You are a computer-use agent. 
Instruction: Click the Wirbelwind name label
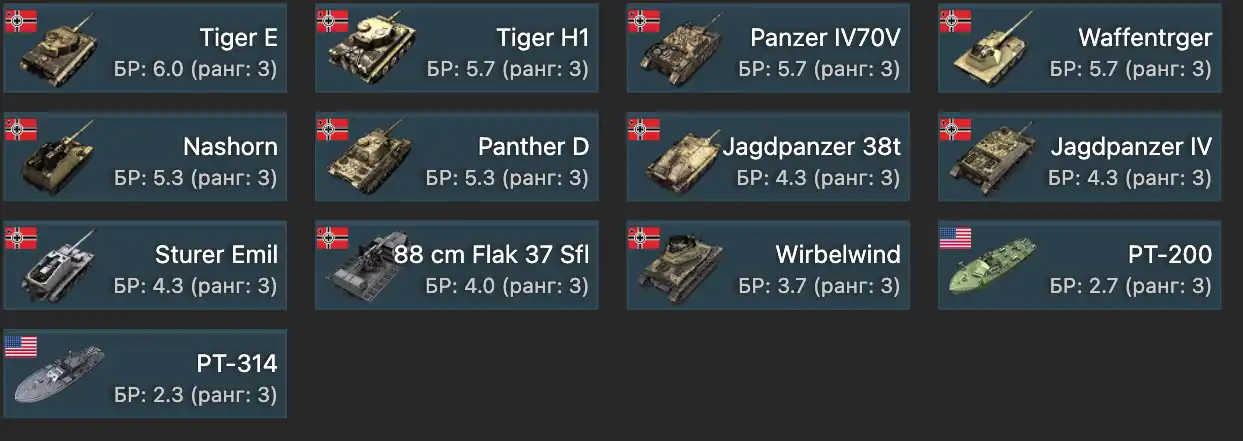838,255
